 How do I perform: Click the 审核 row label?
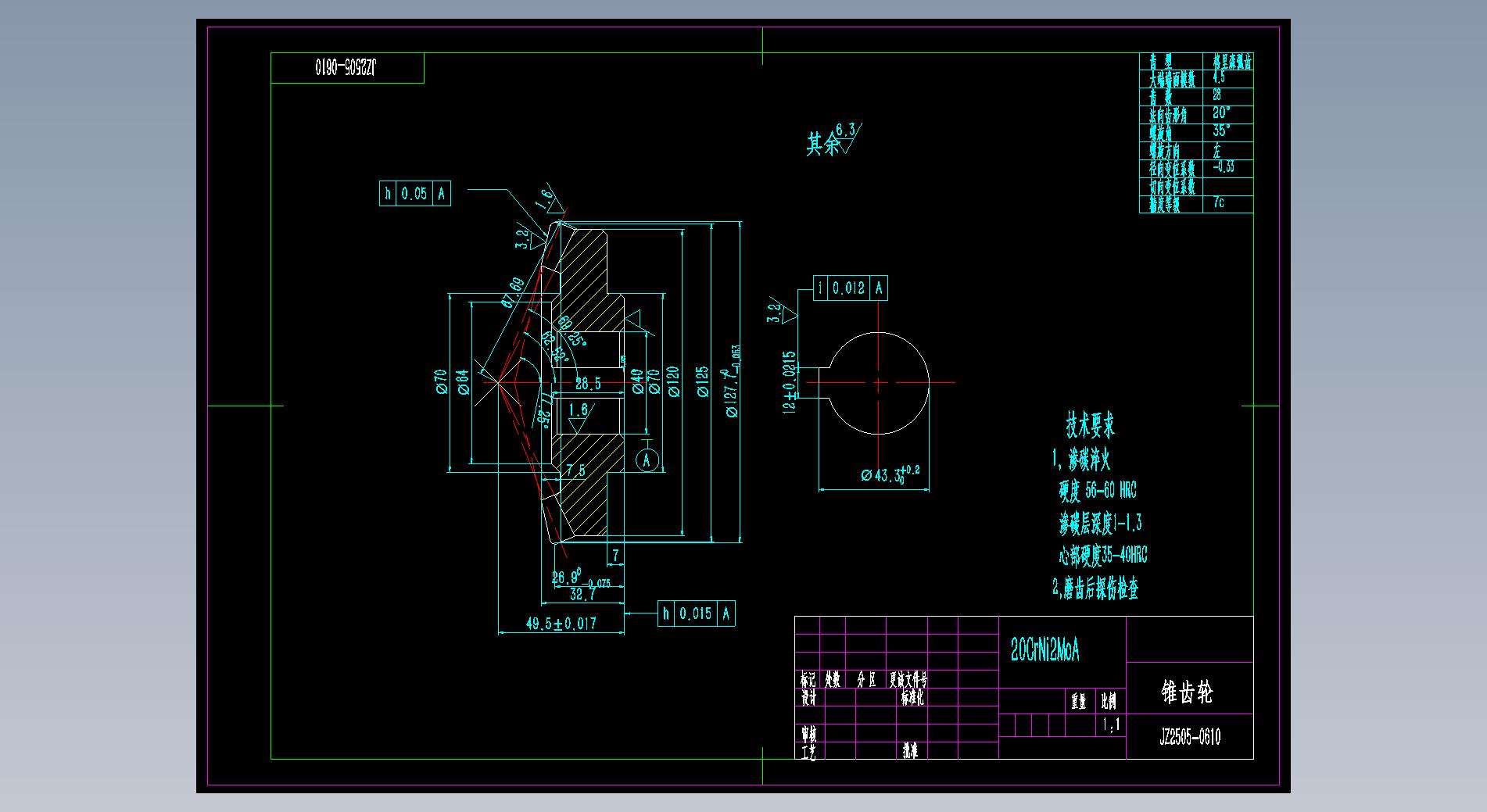(x=808, y=734)
